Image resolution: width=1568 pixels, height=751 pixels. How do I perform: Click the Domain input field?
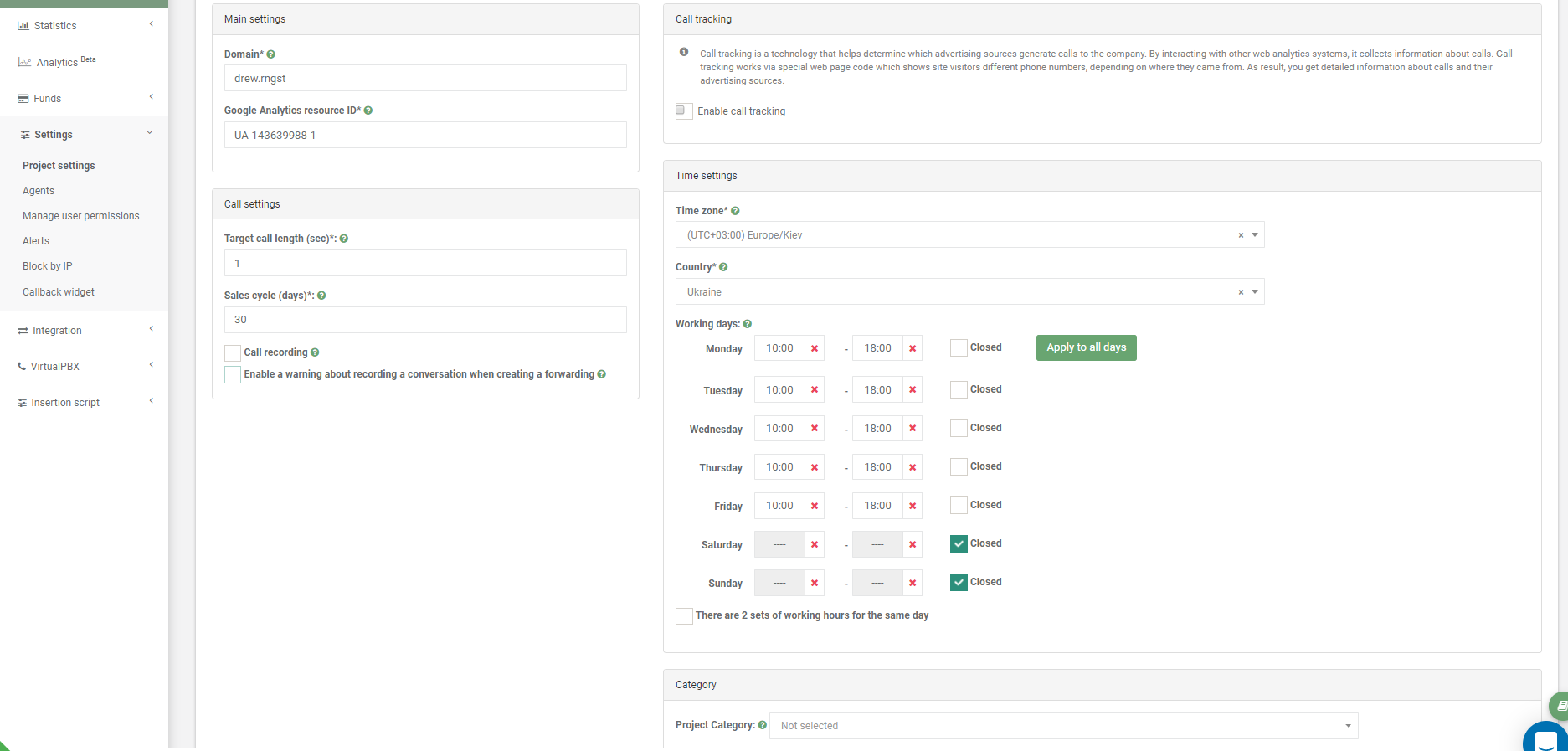(425, 78)
